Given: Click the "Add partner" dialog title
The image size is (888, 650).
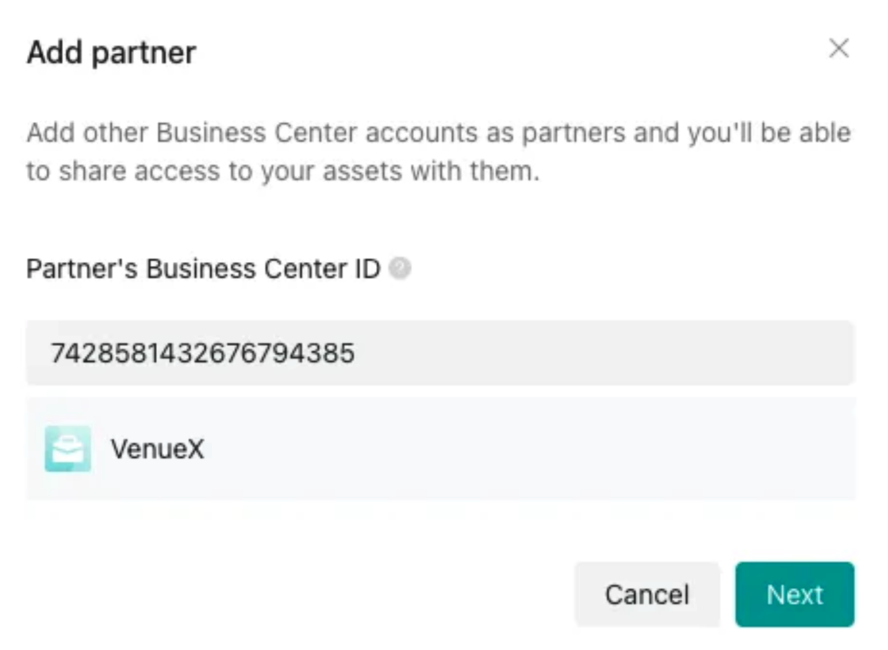Looking at the screenshot, I should click(x=111, y=52).
